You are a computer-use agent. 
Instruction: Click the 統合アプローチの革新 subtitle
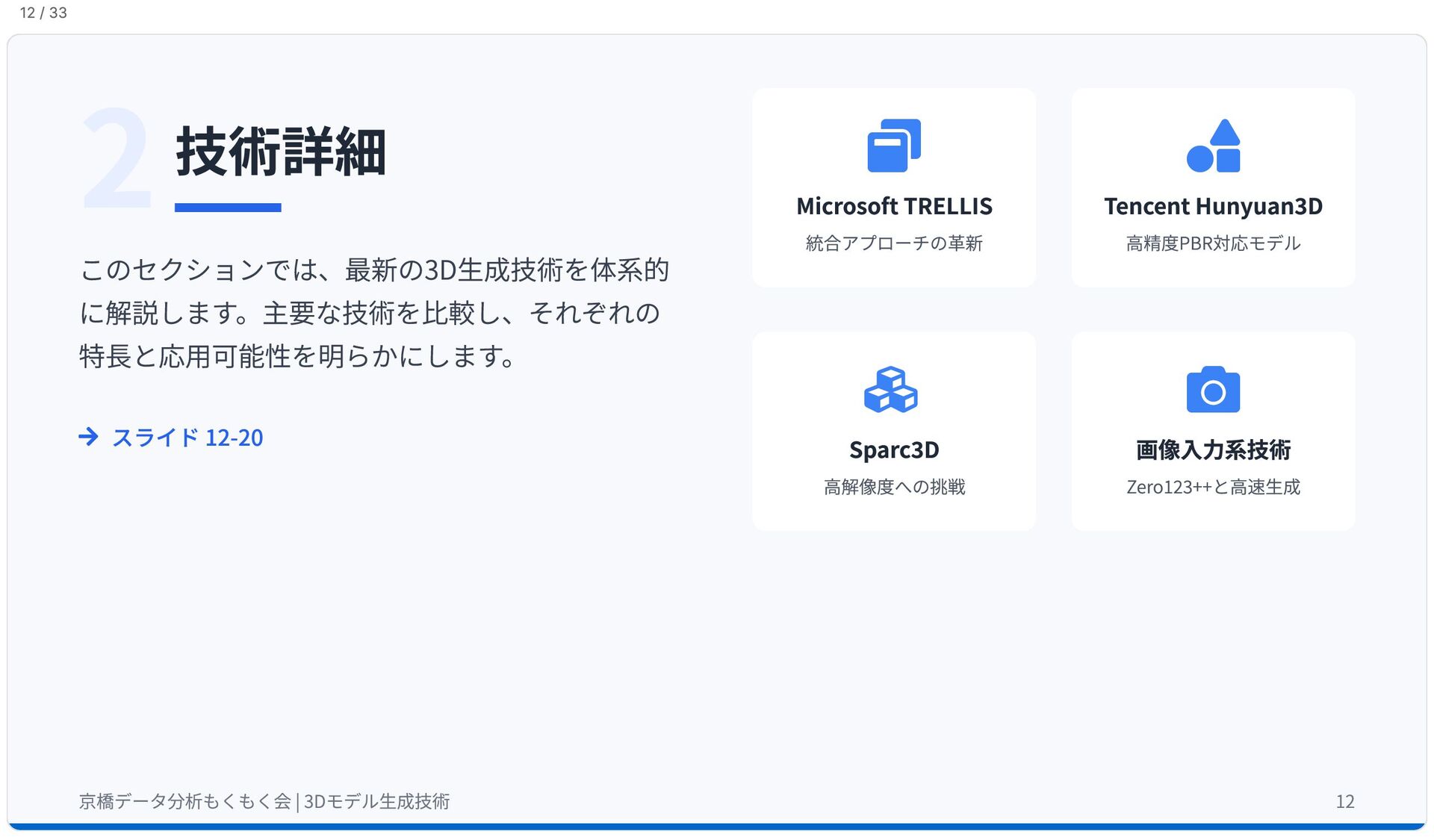894,243
